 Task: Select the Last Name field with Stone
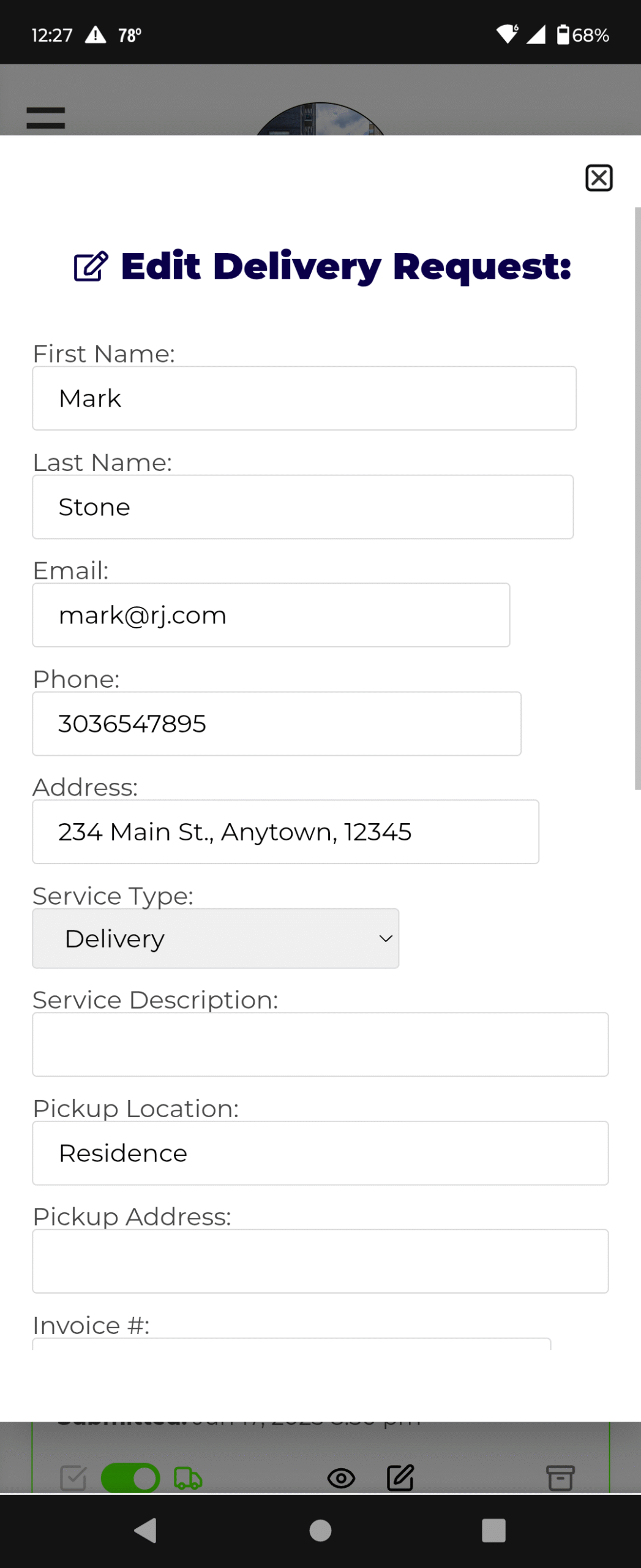coord(303,507)
